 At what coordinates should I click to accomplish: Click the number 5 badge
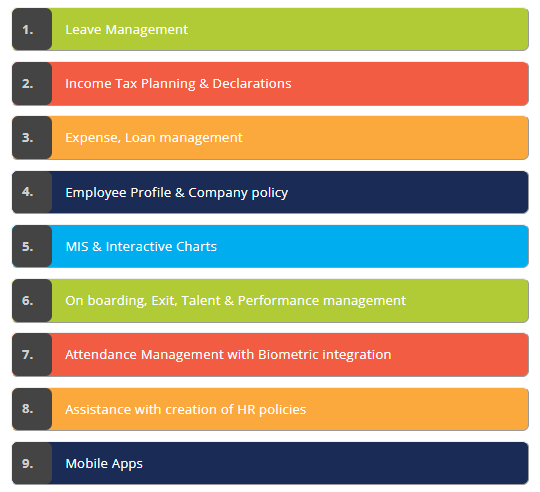[32, 246]
